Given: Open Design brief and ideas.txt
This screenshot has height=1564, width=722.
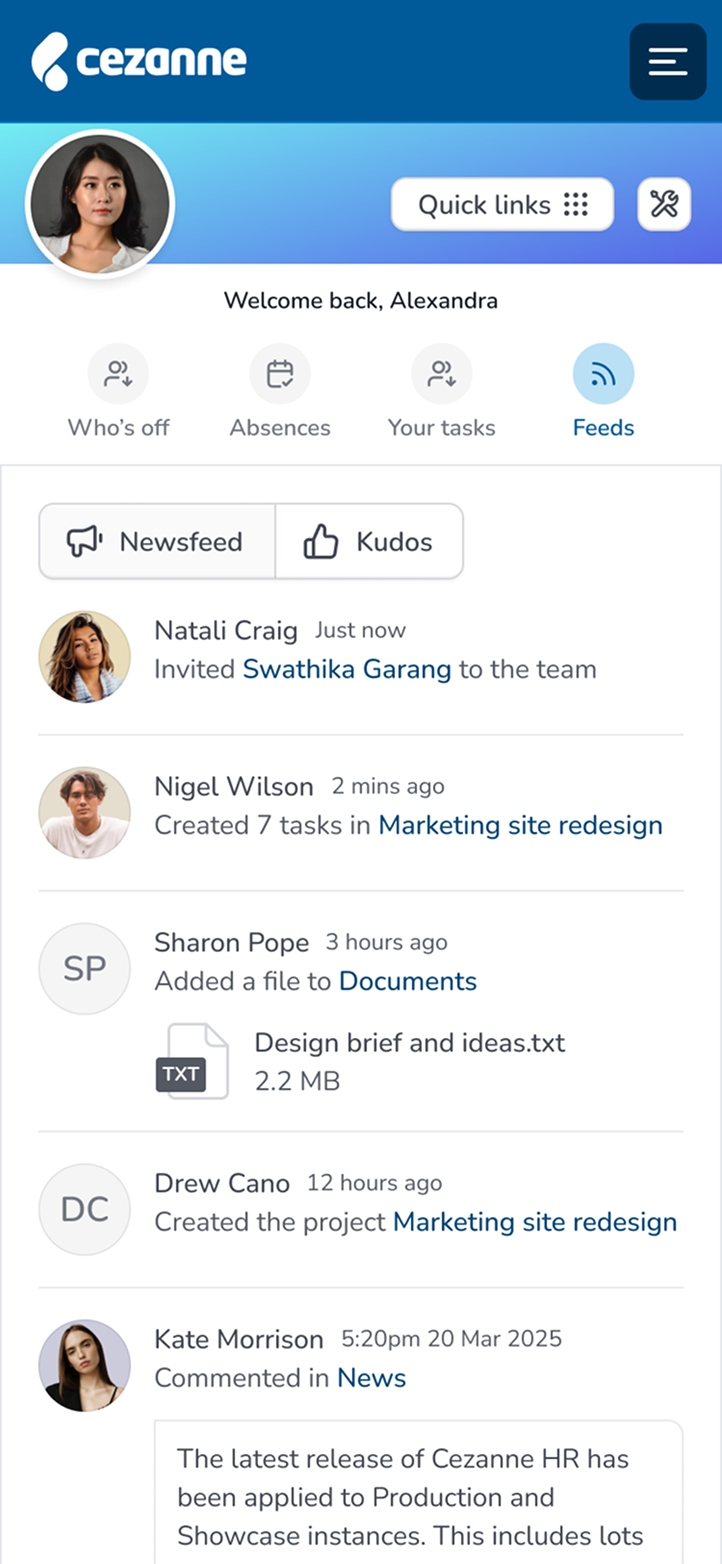Looking at the screenshot, I should click(410, 1043).
